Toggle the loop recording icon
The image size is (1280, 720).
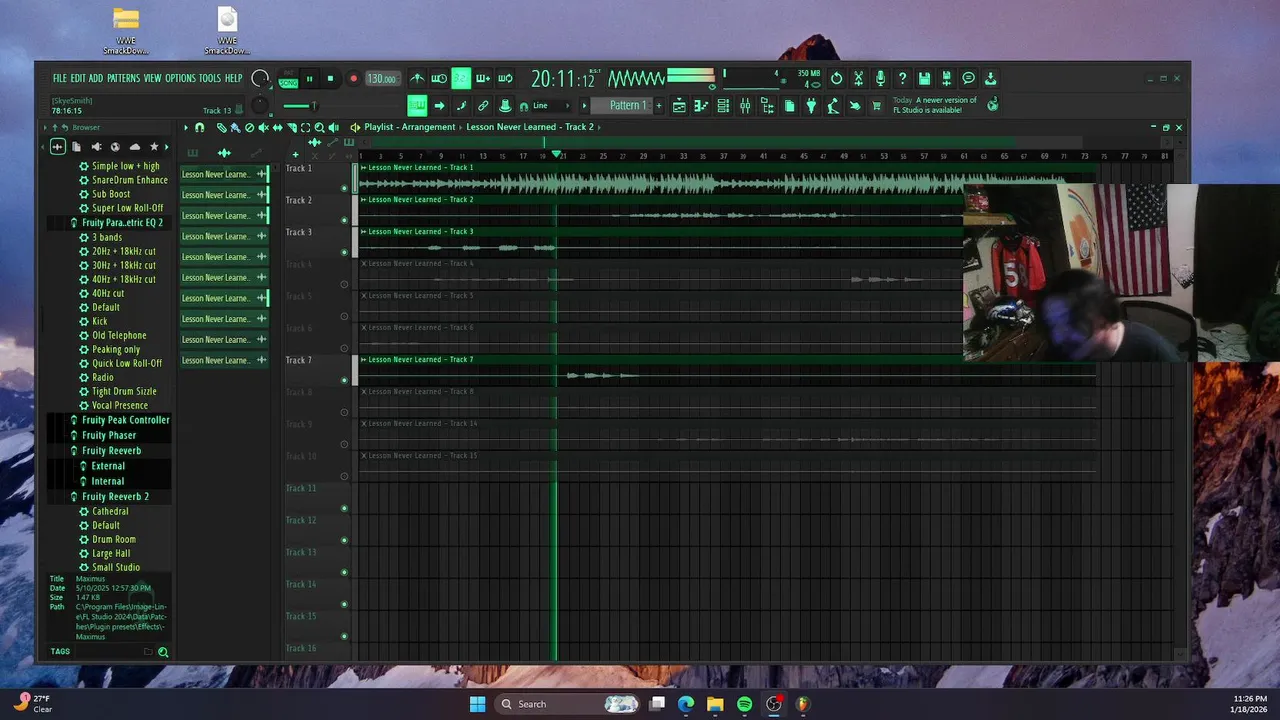click(505, 78)
